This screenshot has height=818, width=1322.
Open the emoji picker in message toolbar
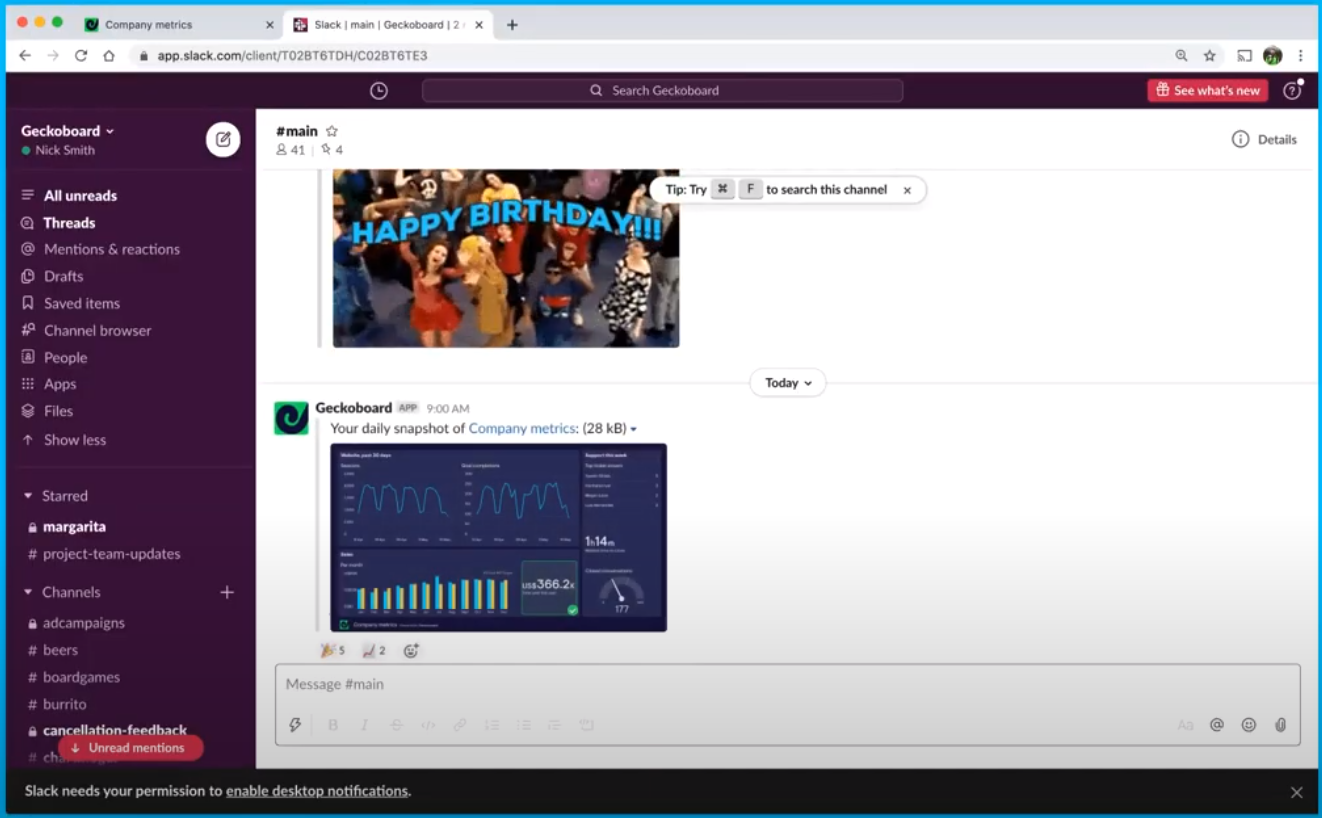(x=1249, y=724)
